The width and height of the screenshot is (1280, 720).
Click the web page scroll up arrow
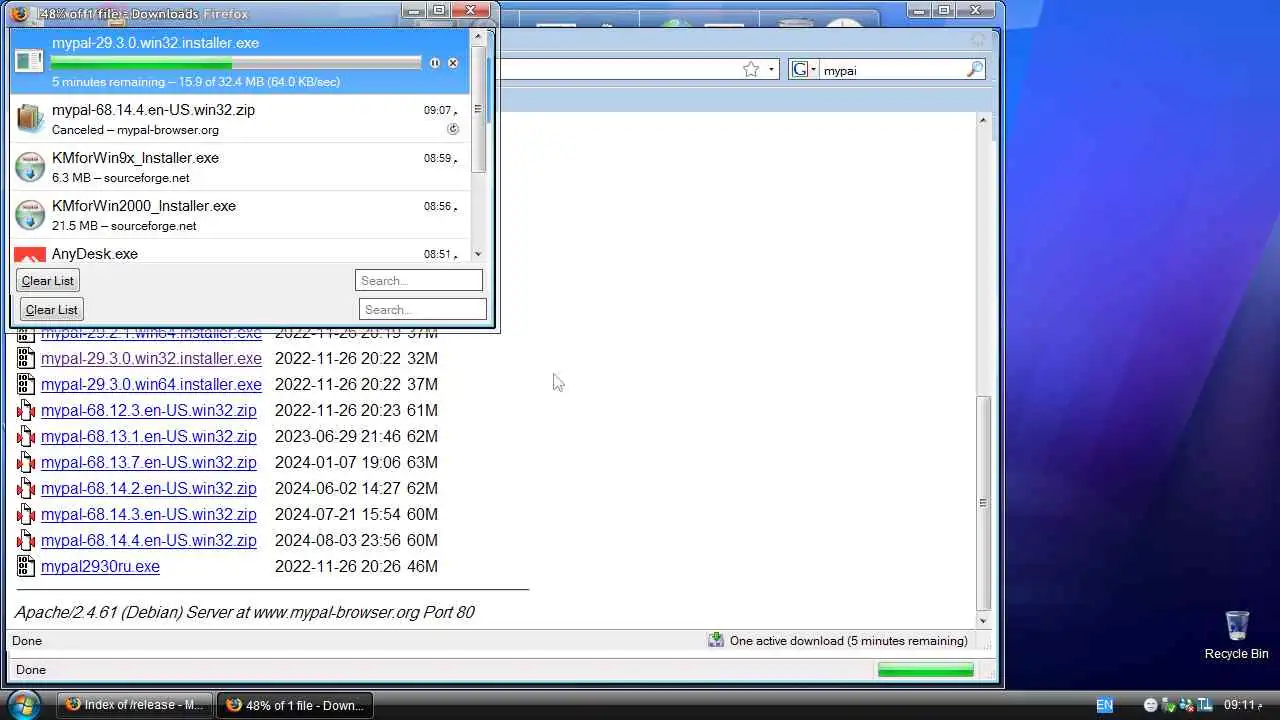[x=983, y=121]
